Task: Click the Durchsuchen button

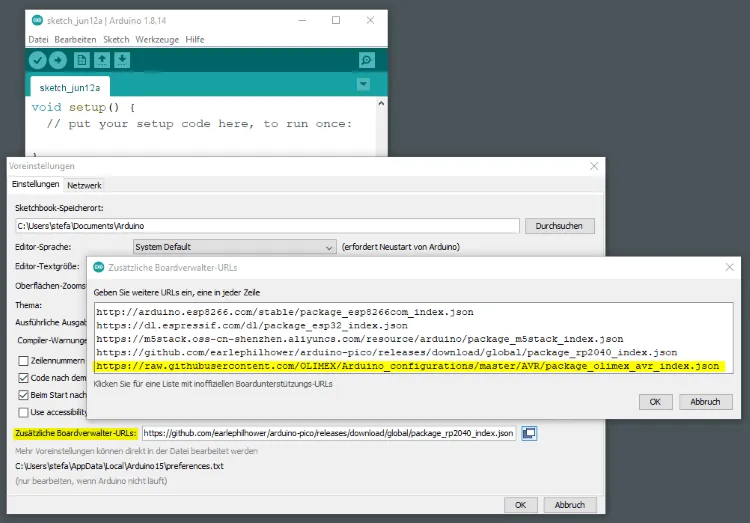Action: coord(559,226)
